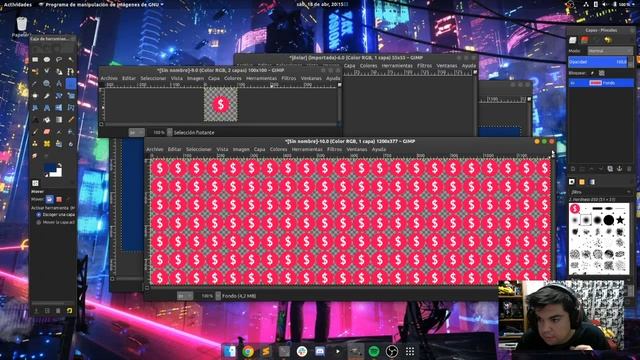The height and width of the screenshot is (360, 640).
Task: Toggle quick mask in 1200x377 window
Action: point(147,288)
